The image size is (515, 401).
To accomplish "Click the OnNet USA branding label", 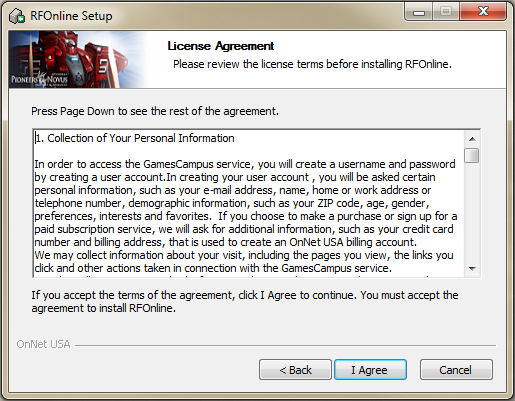I will pyautogui.click(x=44, y=344).
